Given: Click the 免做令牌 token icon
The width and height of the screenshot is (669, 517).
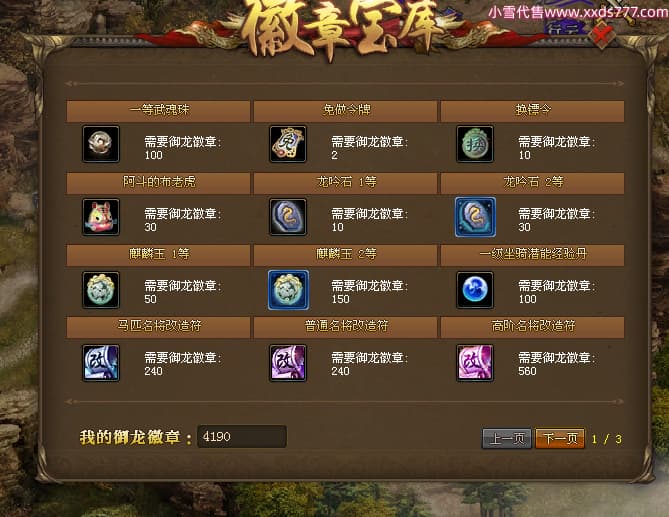Looking at the screenshot, I should (288, 144).
